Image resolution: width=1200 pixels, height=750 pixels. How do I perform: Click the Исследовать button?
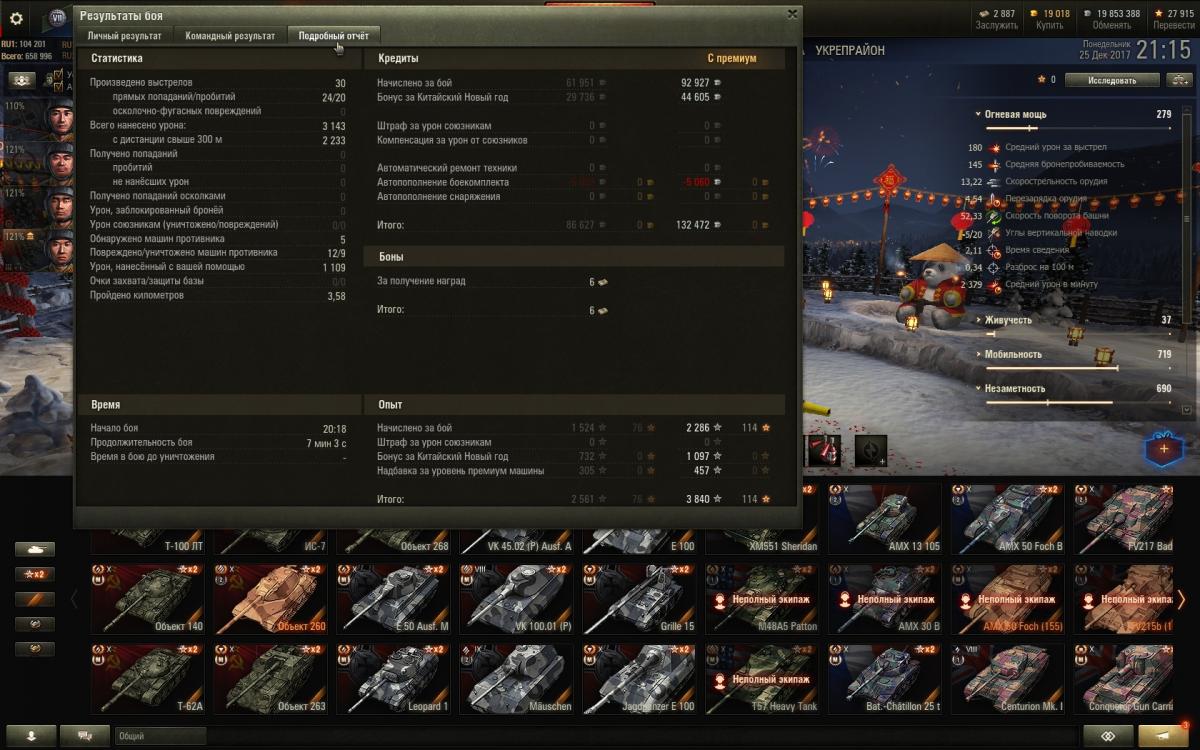[1112, 79]
